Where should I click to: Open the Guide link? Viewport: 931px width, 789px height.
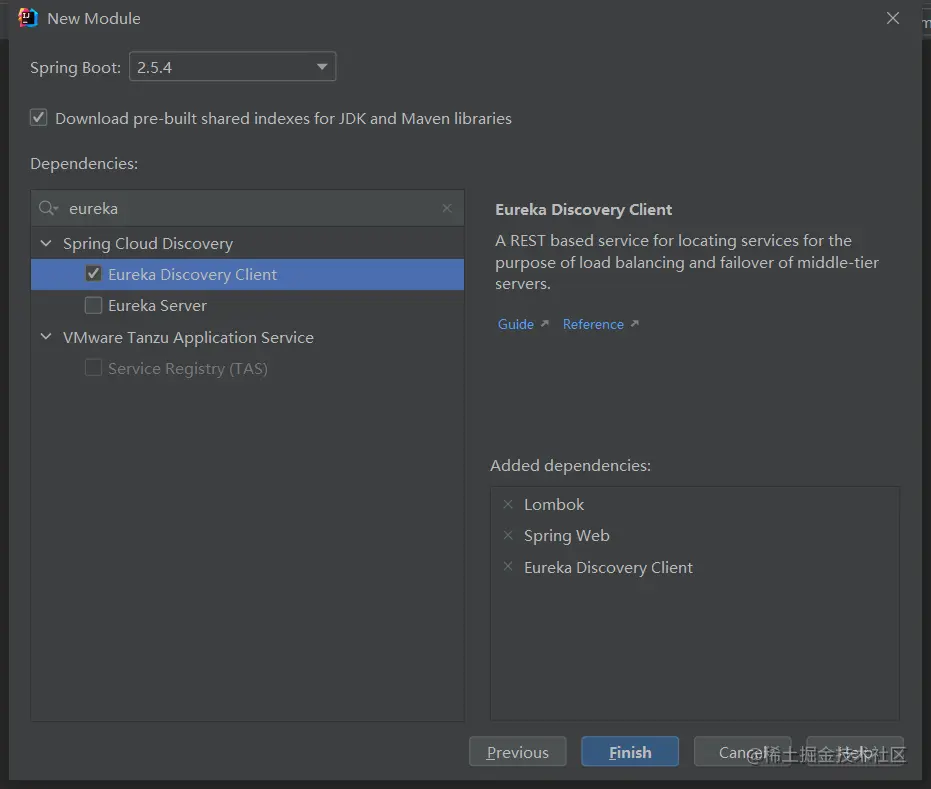pos(516,324)
